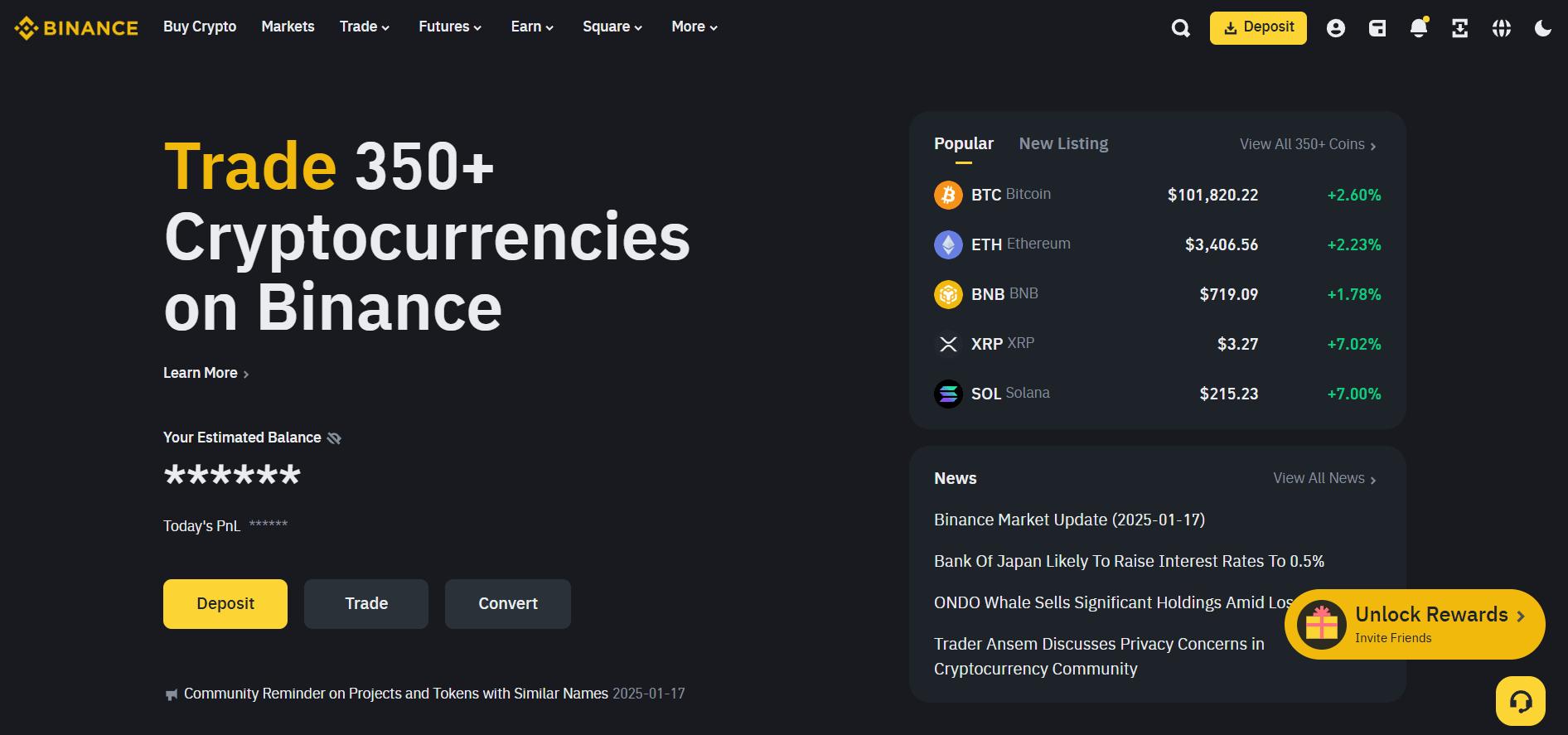Open the search magnifier icon
Viewport: 1568px width, 735px height.
(1180, 28)
